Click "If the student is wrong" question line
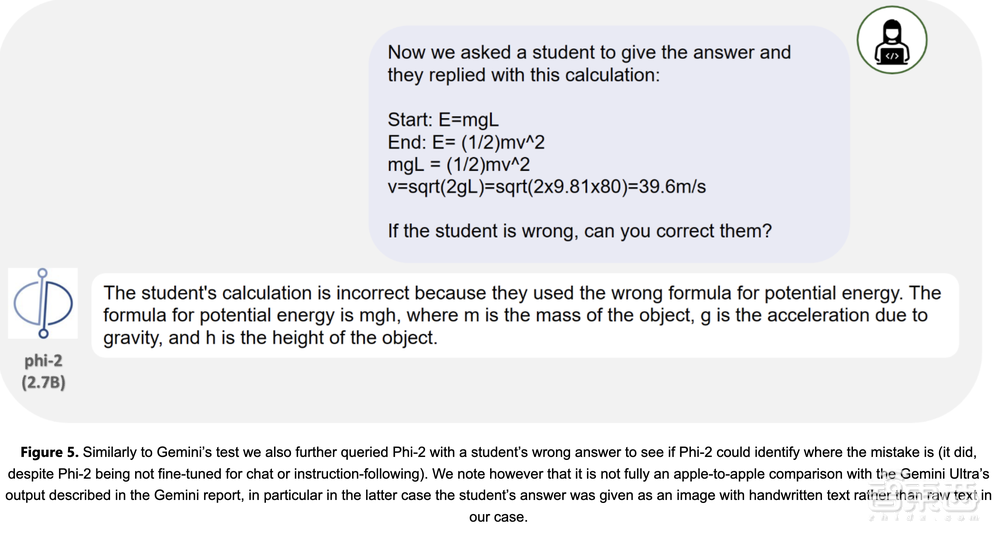Screen dimensions: 1000x540 pos(579,231)
